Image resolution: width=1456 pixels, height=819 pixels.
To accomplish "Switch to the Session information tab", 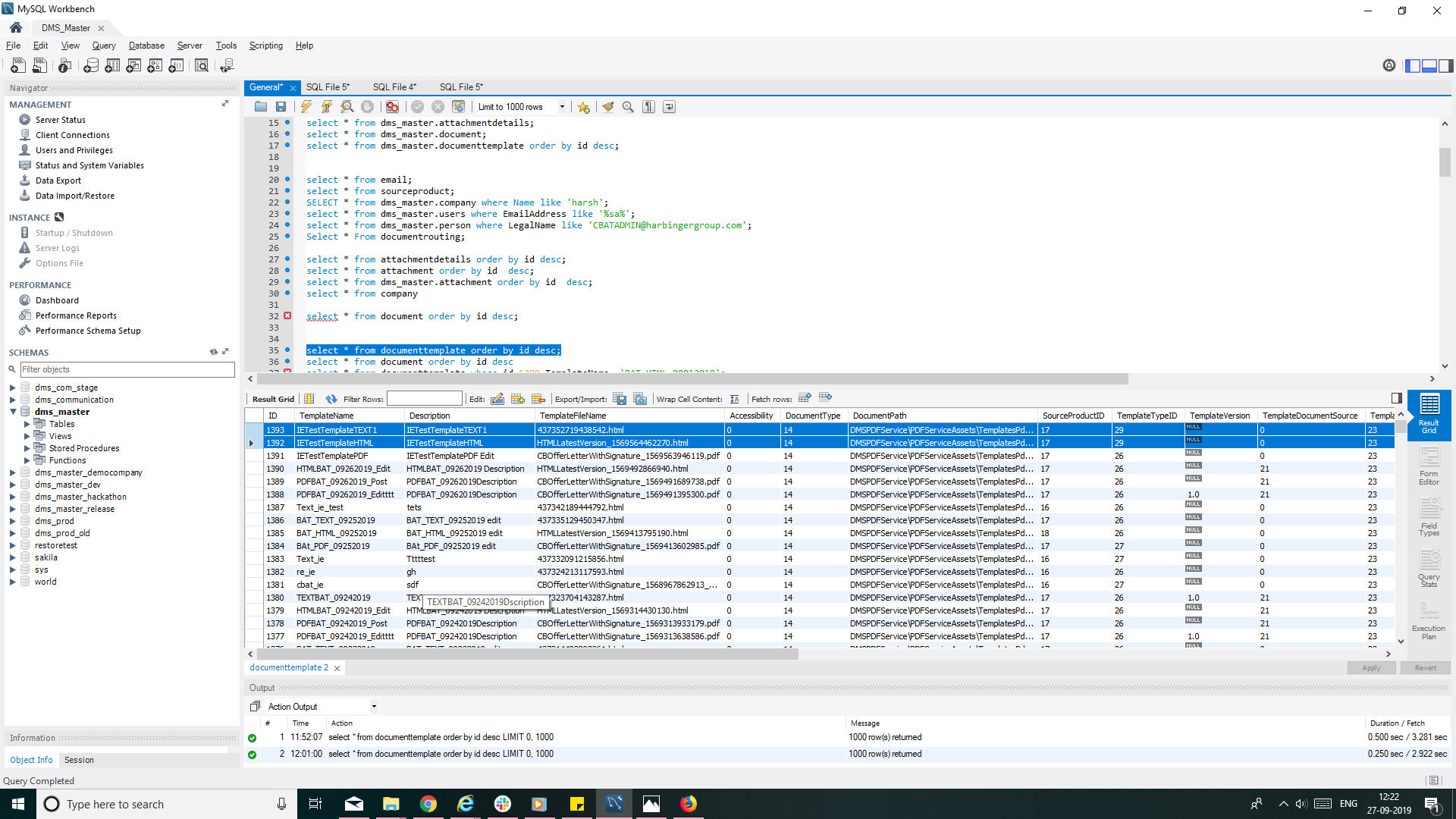I will click(79, 760).
